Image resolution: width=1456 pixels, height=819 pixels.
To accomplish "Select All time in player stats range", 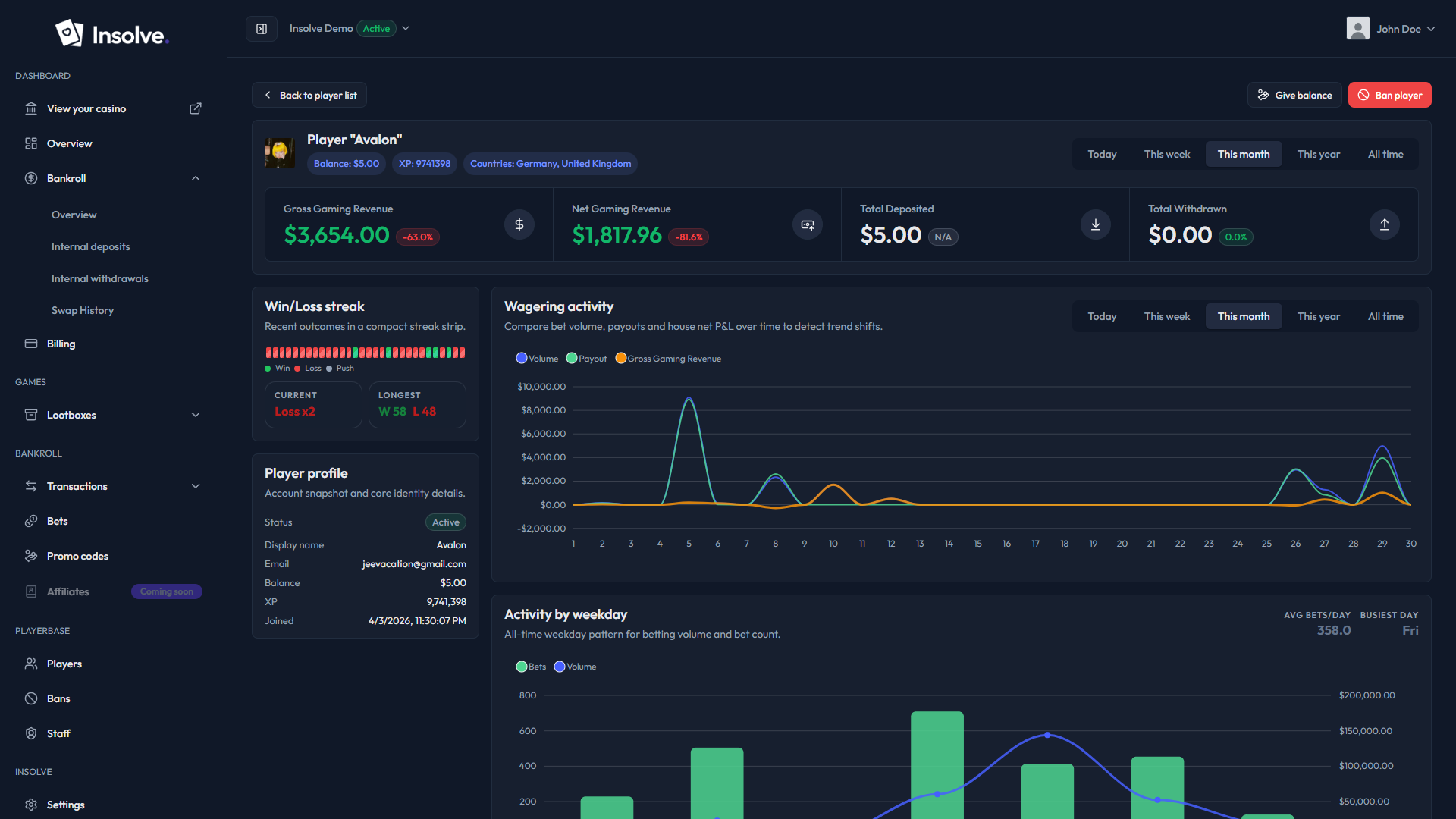I will coord(1385,154).
